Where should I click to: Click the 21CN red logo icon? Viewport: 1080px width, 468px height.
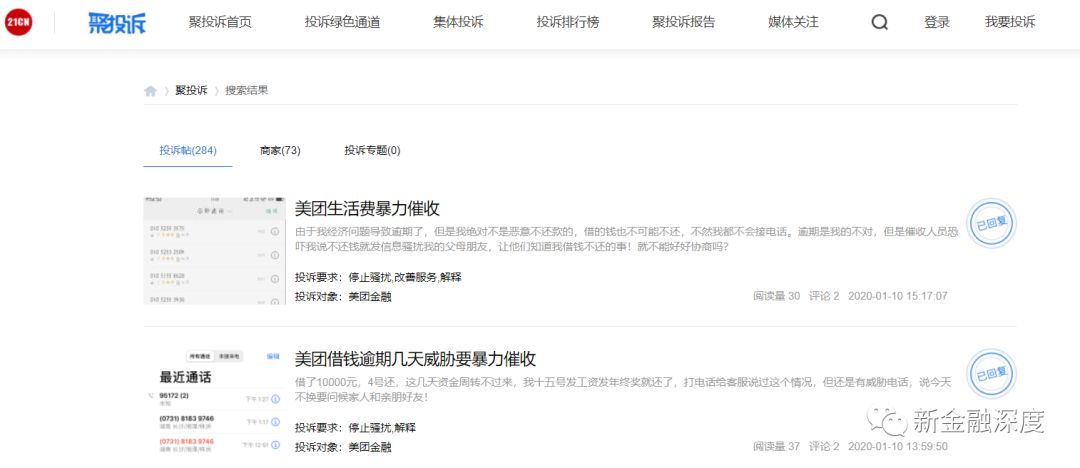19,22
